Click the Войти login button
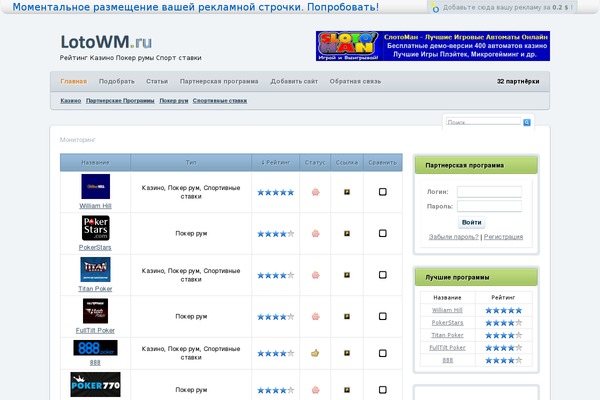600x400 pixels. point(471,222)
